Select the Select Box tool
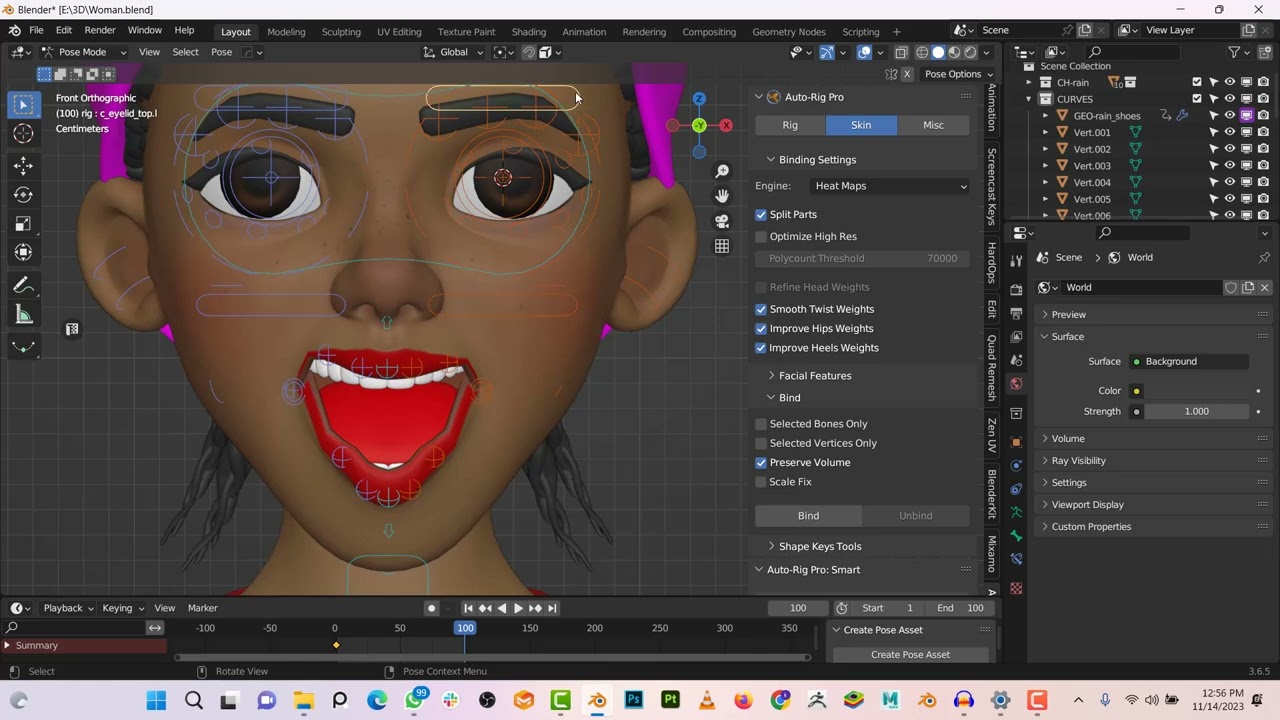1280x720 pixels. (x=23, y=104)
